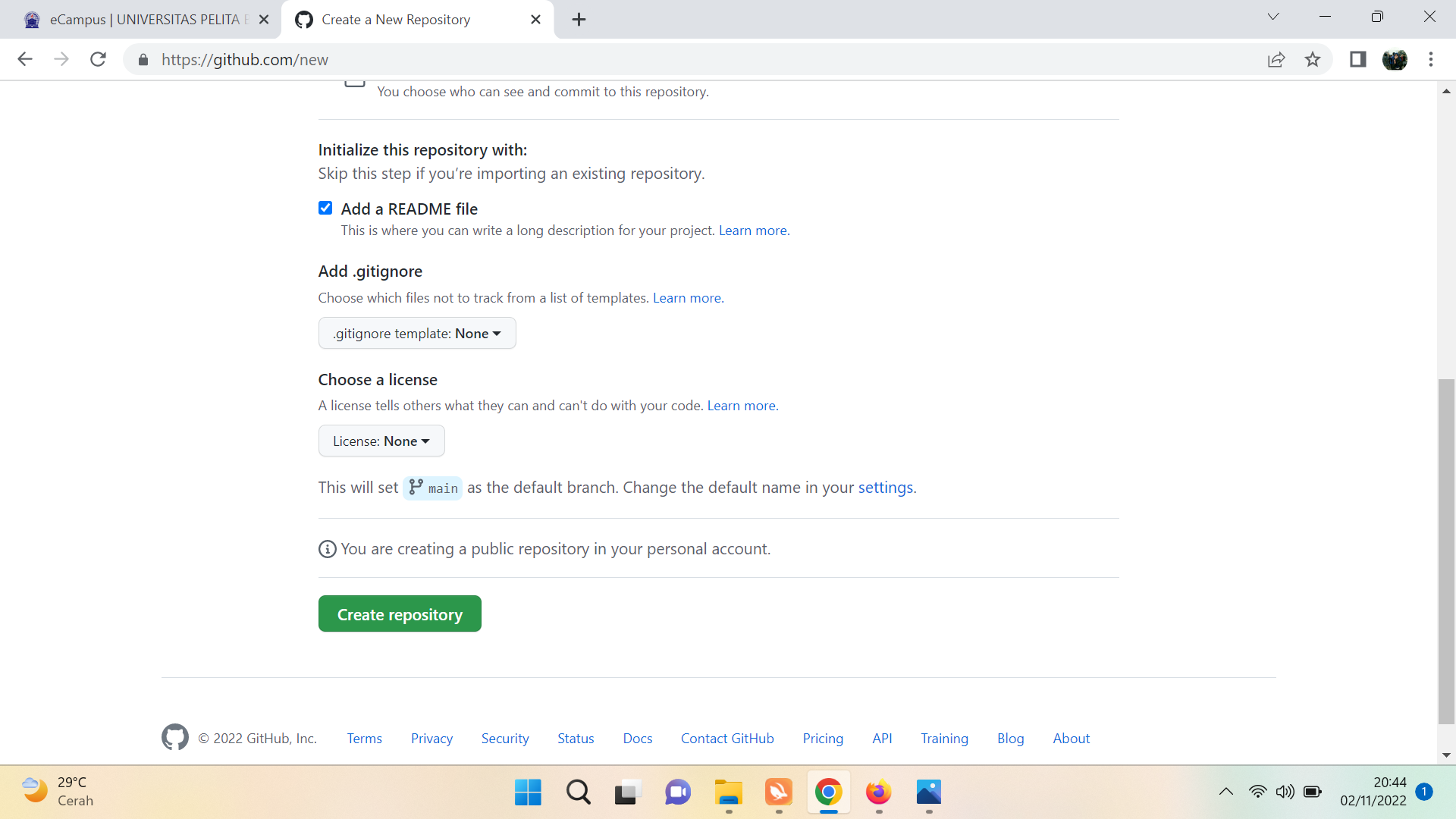Click the share page icon in address bar

(x=1276, y=59)
